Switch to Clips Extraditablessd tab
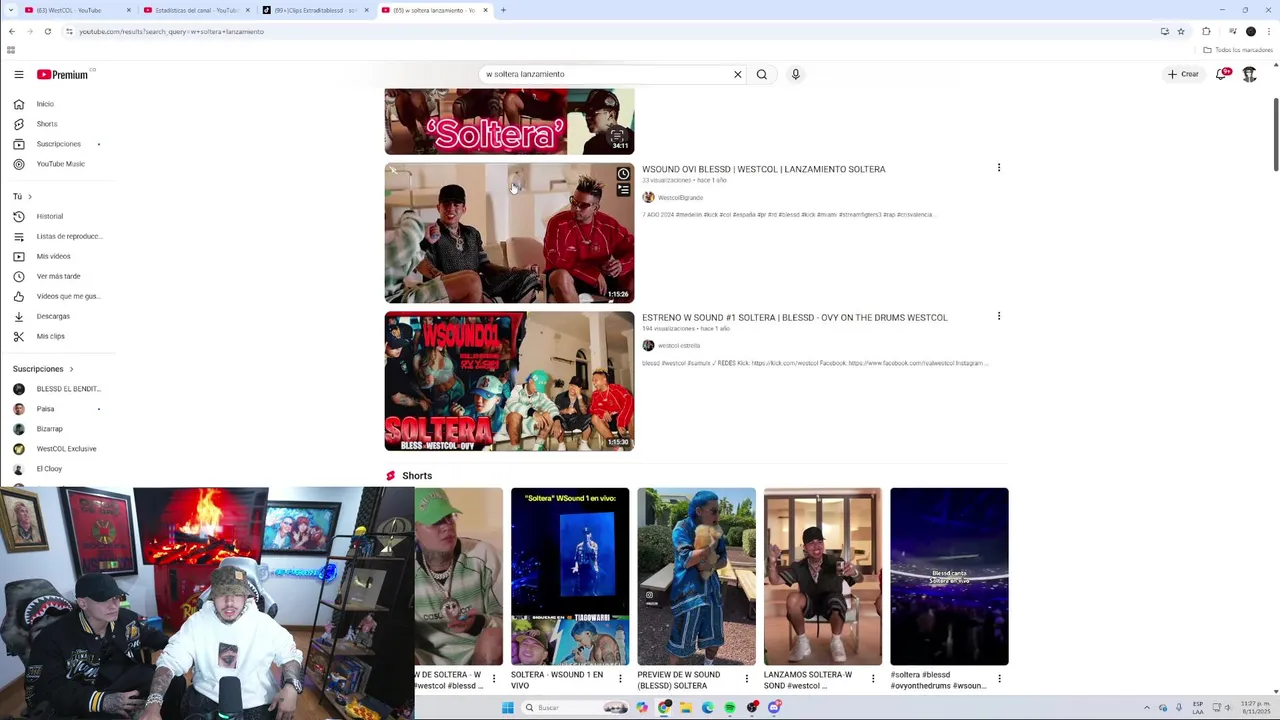 315,10
